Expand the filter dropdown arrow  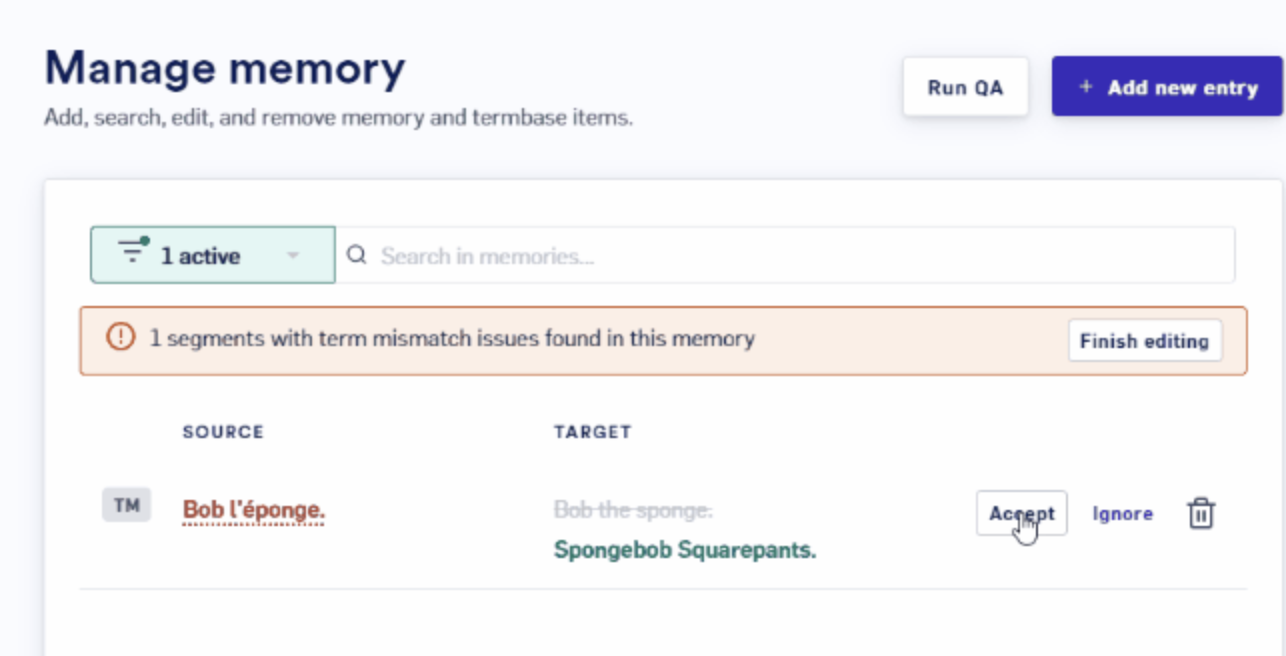click(293, 256)
